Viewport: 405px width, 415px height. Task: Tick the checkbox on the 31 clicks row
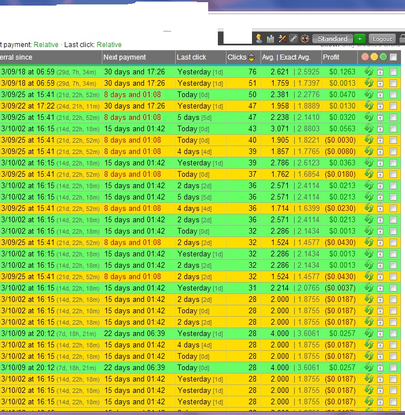tap(393, 288)
